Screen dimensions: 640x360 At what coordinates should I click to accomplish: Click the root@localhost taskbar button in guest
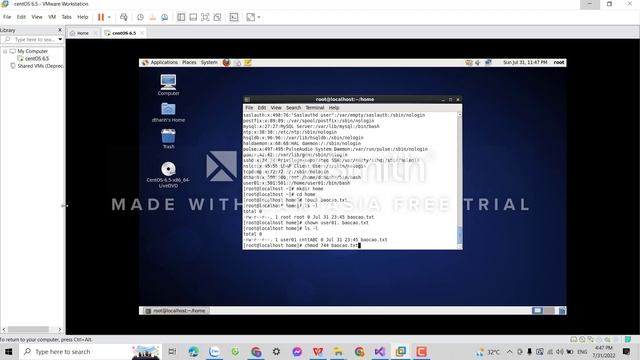[176, 311]
